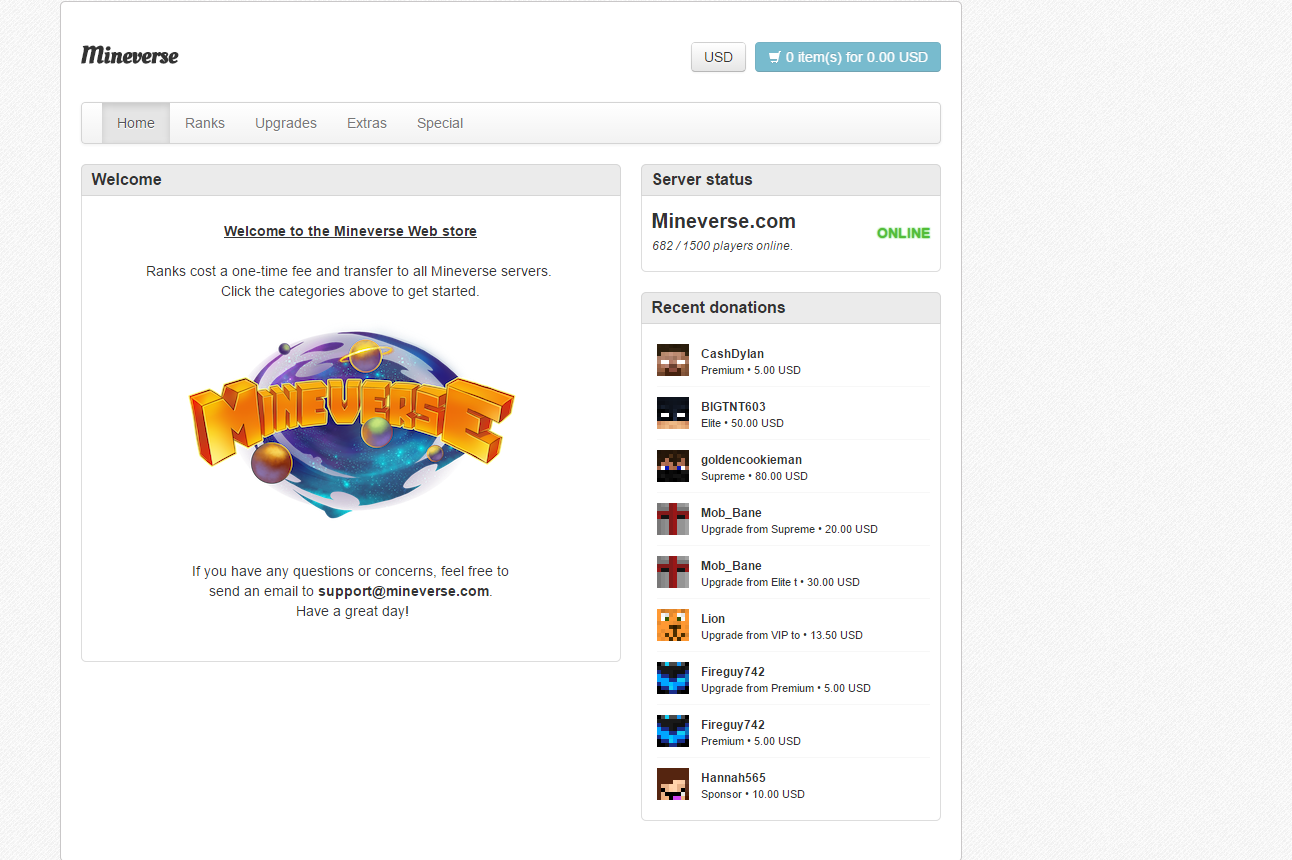Open the Home tab
This screenshot has width=1292, height=860.
[x=136, y=123]
